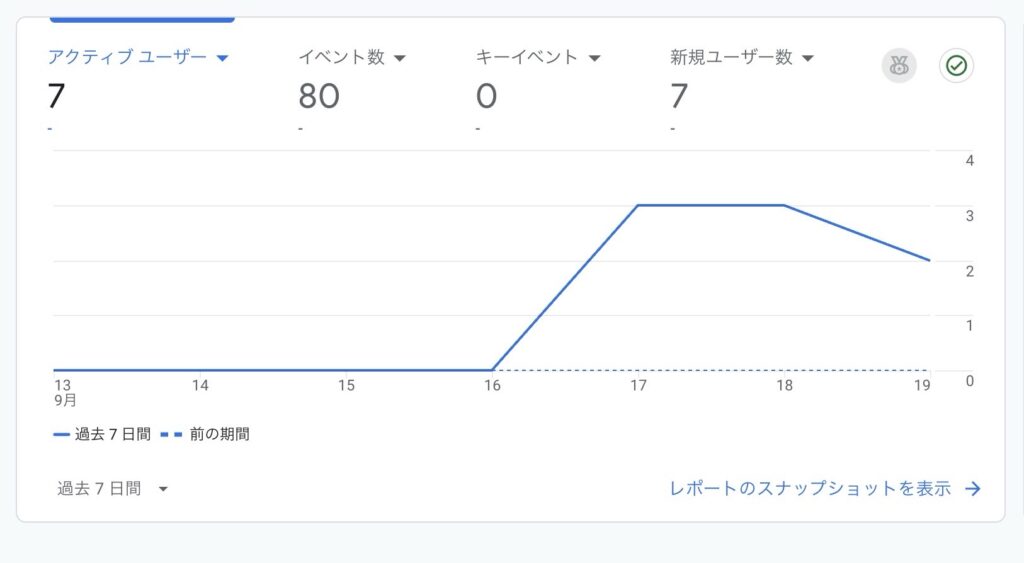Open アクティブ ユーザー metric dropdown arrow
Image resolution: width=1024 pixels, height=563 pixels.
tap(222, 58)
